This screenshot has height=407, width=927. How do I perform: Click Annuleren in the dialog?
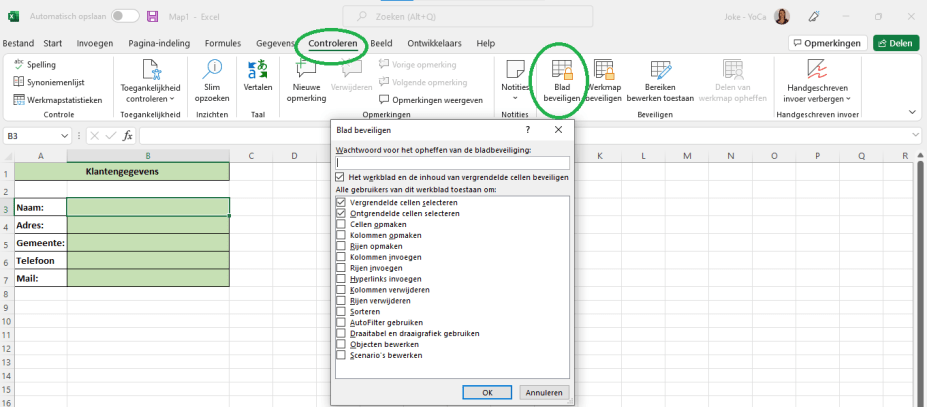coord(544,392)
